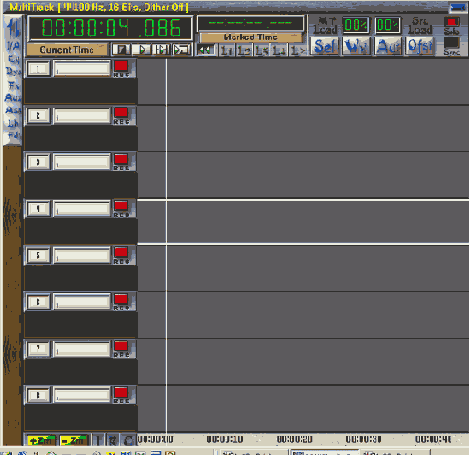Viewport: 469px width, 455px height.
Task: Arm recording on track 4
Action: point(121,206)
